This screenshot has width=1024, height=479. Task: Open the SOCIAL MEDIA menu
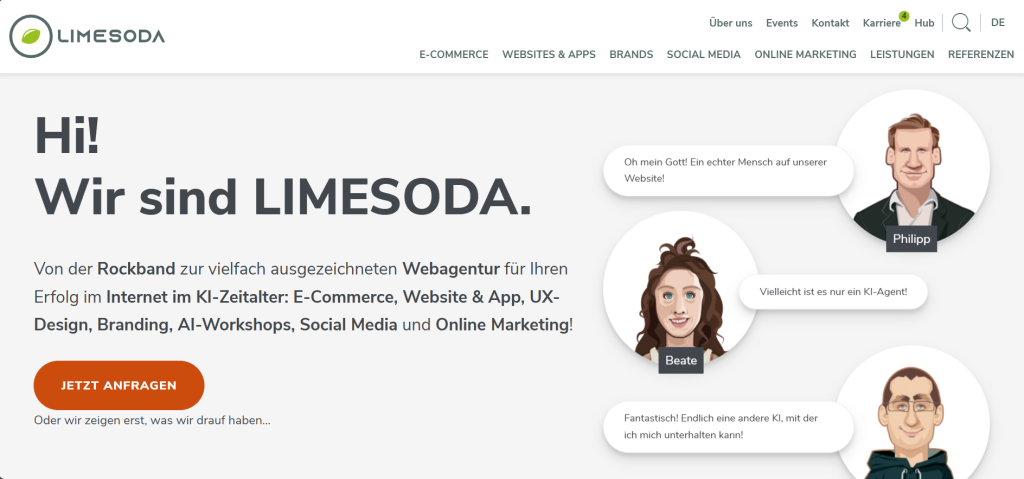[703, 55]
